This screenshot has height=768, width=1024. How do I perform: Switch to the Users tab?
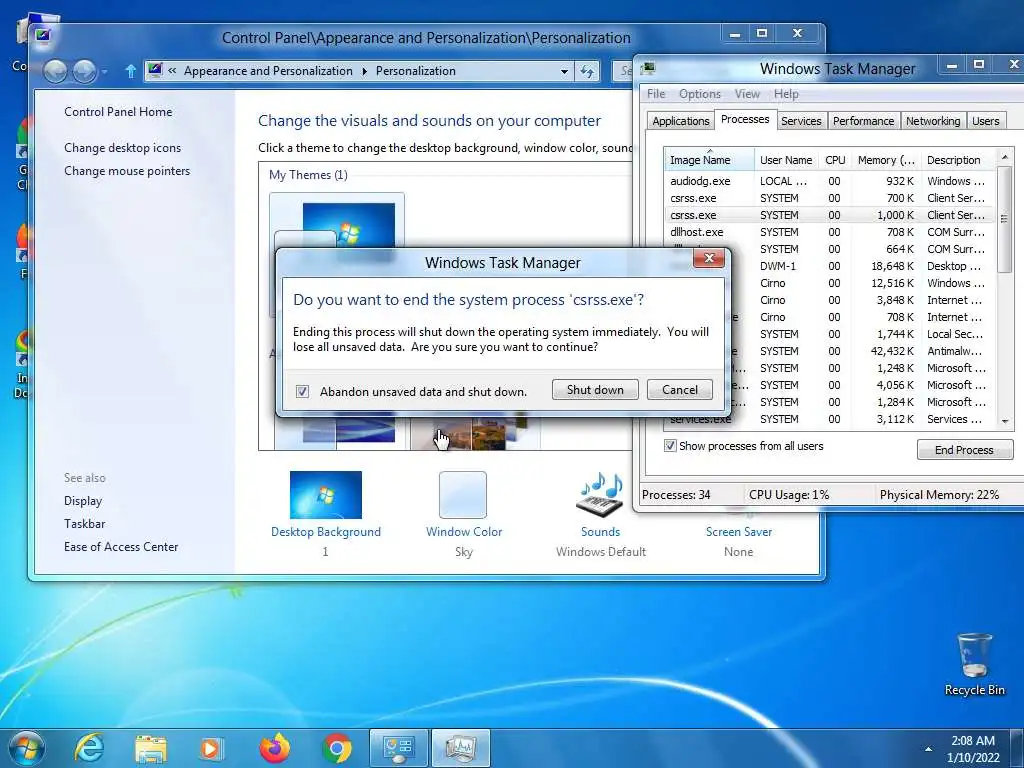click(985, 121)
